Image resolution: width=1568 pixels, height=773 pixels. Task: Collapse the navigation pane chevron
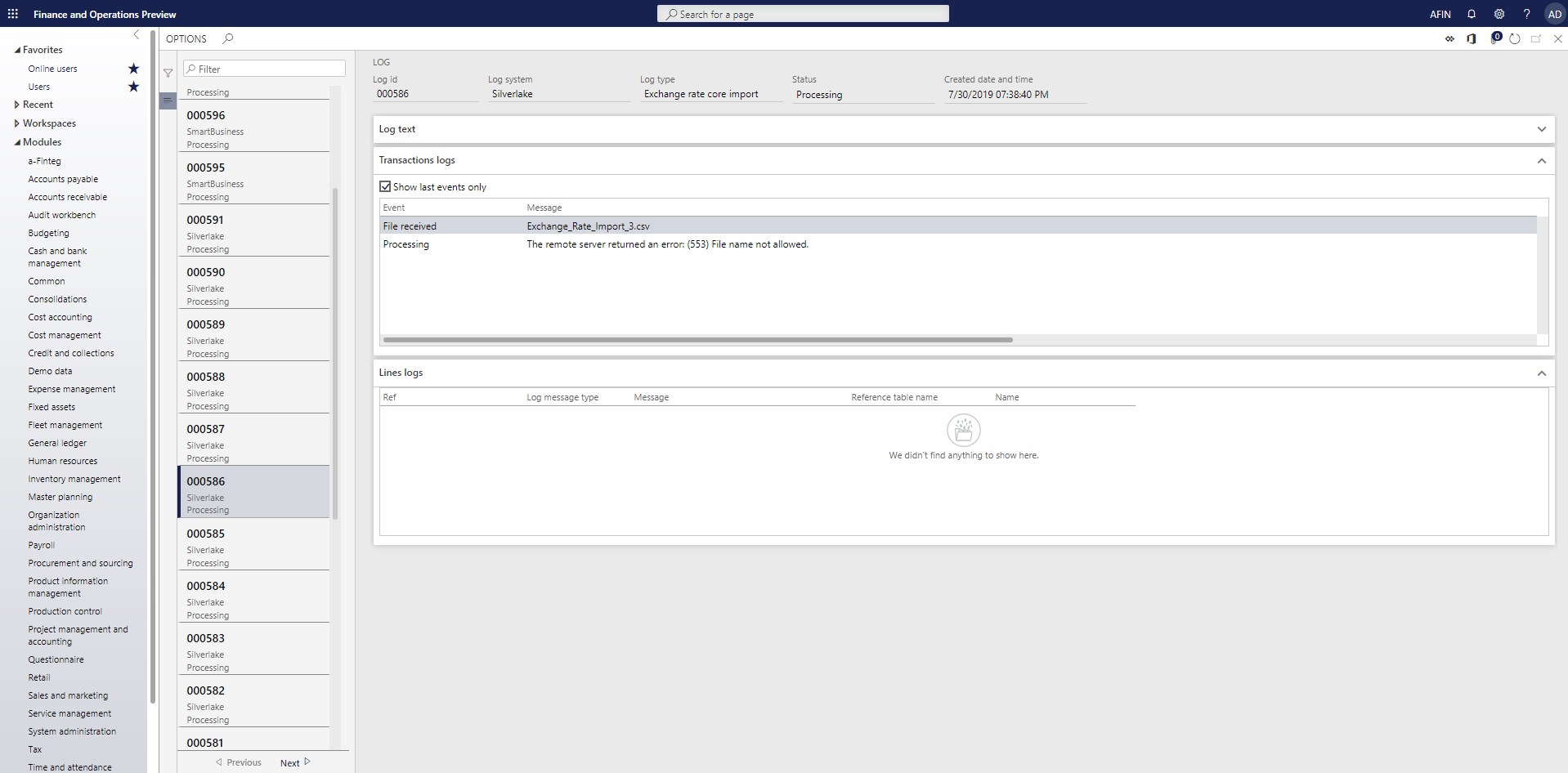137,34
